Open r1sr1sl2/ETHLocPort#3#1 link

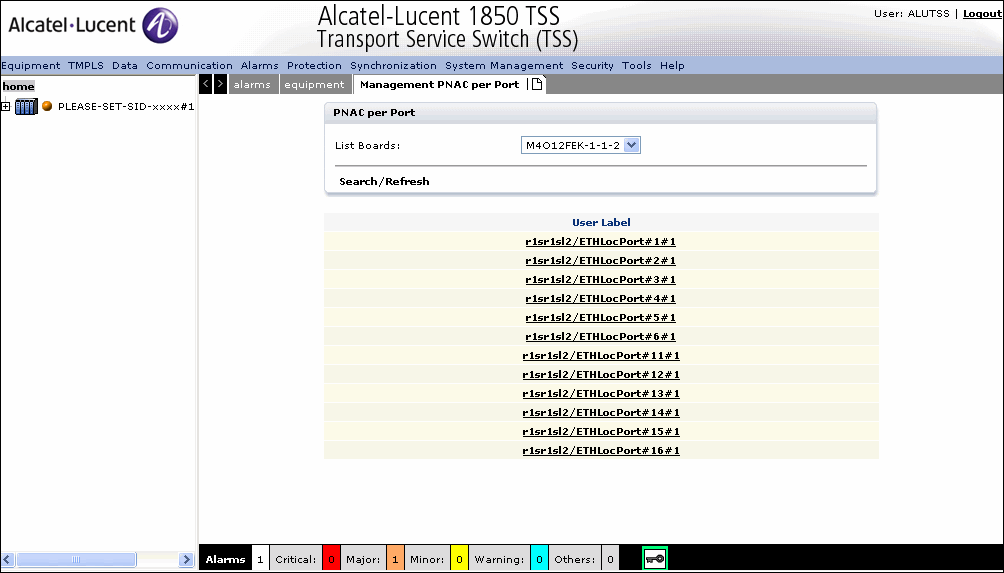click(x=601, y=279)
